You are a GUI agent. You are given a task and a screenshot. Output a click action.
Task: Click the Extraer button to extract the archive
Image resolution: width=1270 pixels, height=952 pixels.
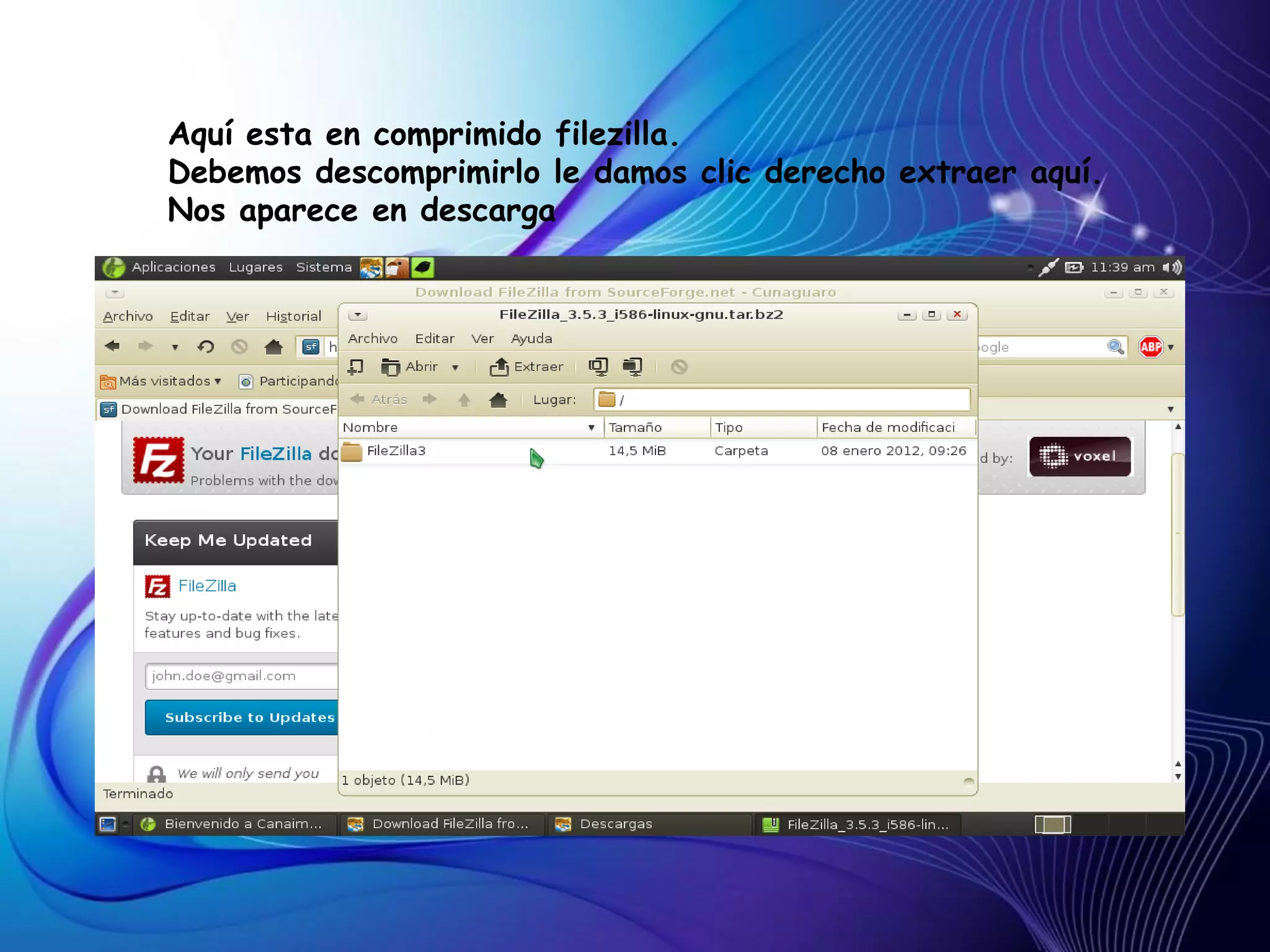526,367
